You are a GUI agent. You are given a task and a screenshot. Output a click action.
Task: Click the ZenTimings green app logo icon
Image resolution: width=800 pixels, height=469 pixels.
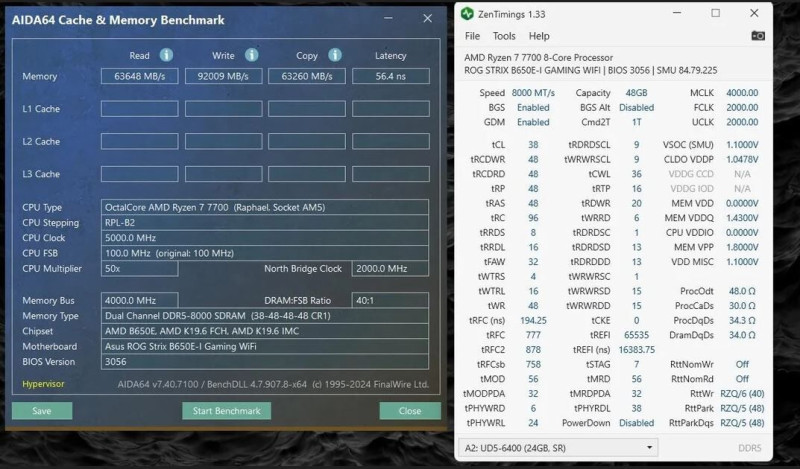467,14
